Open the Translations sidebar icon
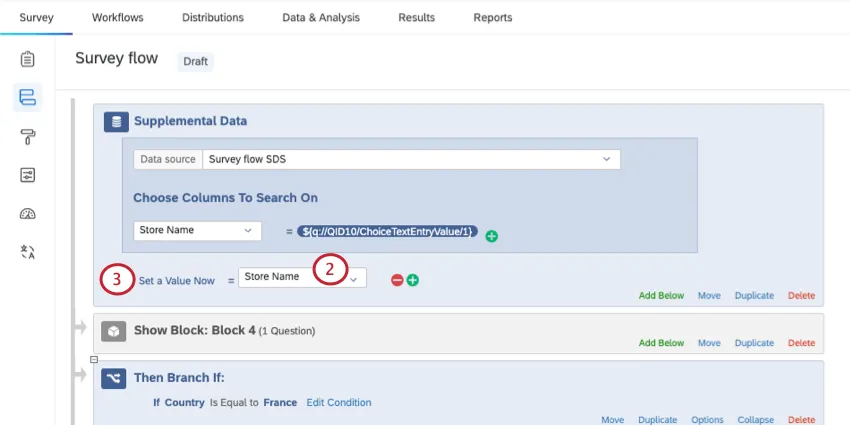Viewport: 850px width, 425px height. point(27,252)
